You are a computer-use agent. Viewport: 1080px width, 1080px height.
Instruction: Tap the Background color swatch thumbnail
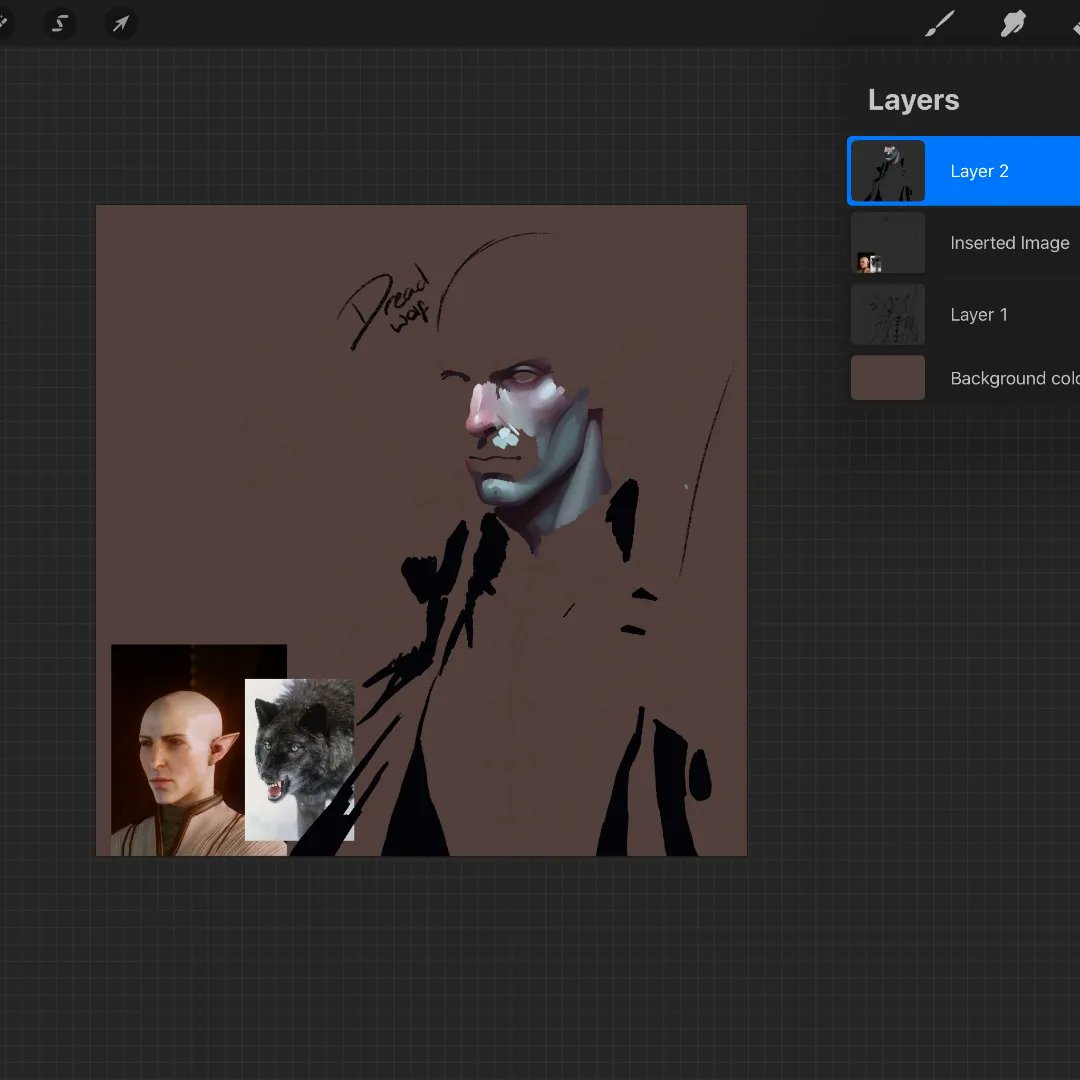pyautogui.click(x=888, y=377)
